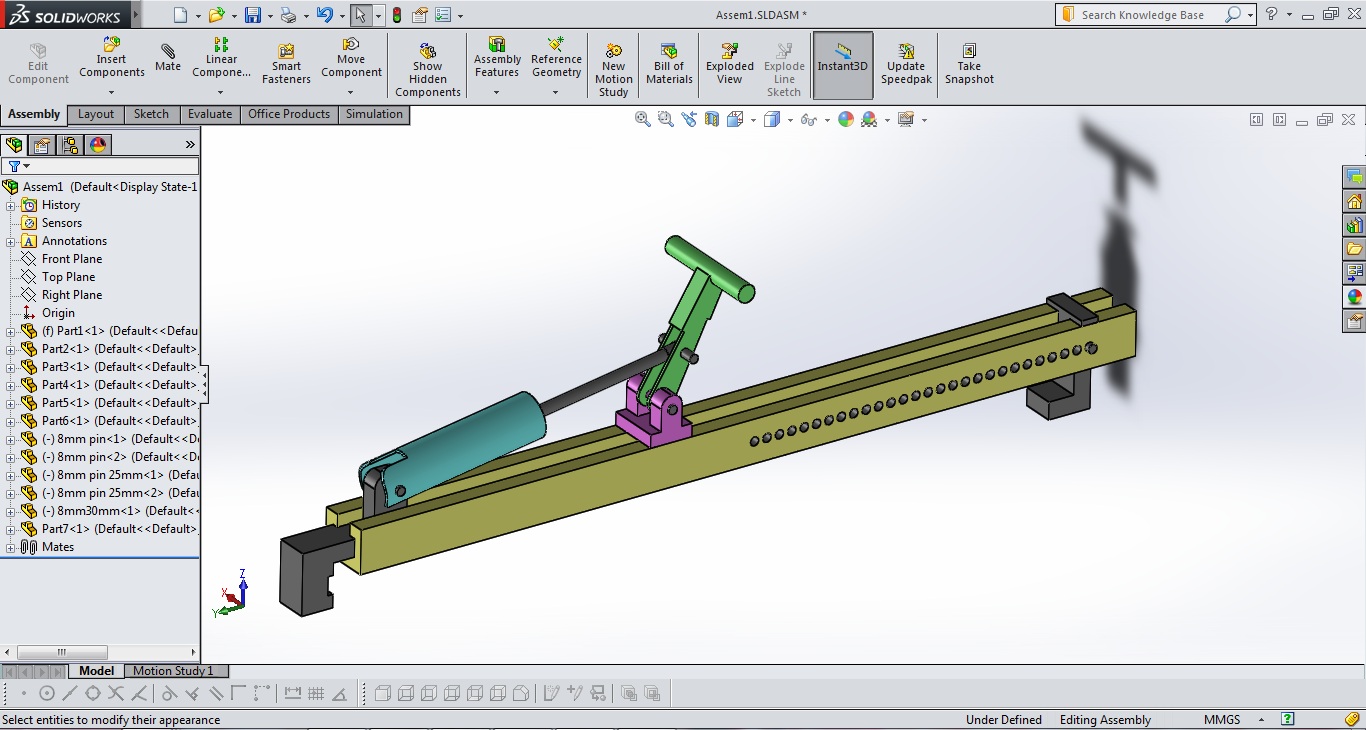Select Front Plane in feature tree

point(72,259)
